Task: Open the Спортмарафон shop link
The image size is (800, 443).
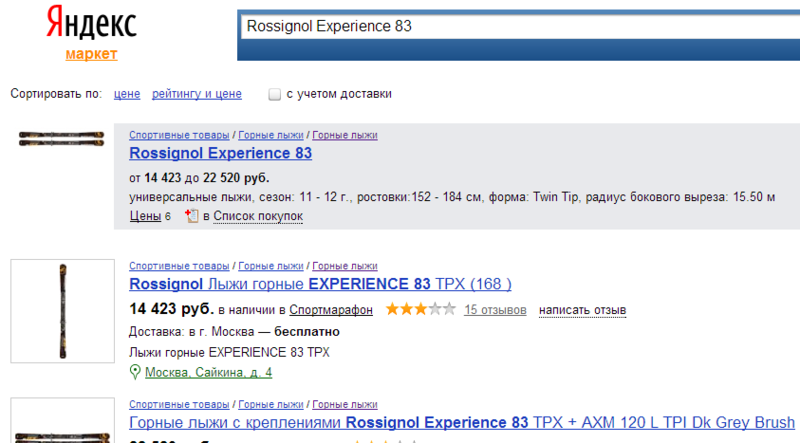Action: [x=331, y=310]
